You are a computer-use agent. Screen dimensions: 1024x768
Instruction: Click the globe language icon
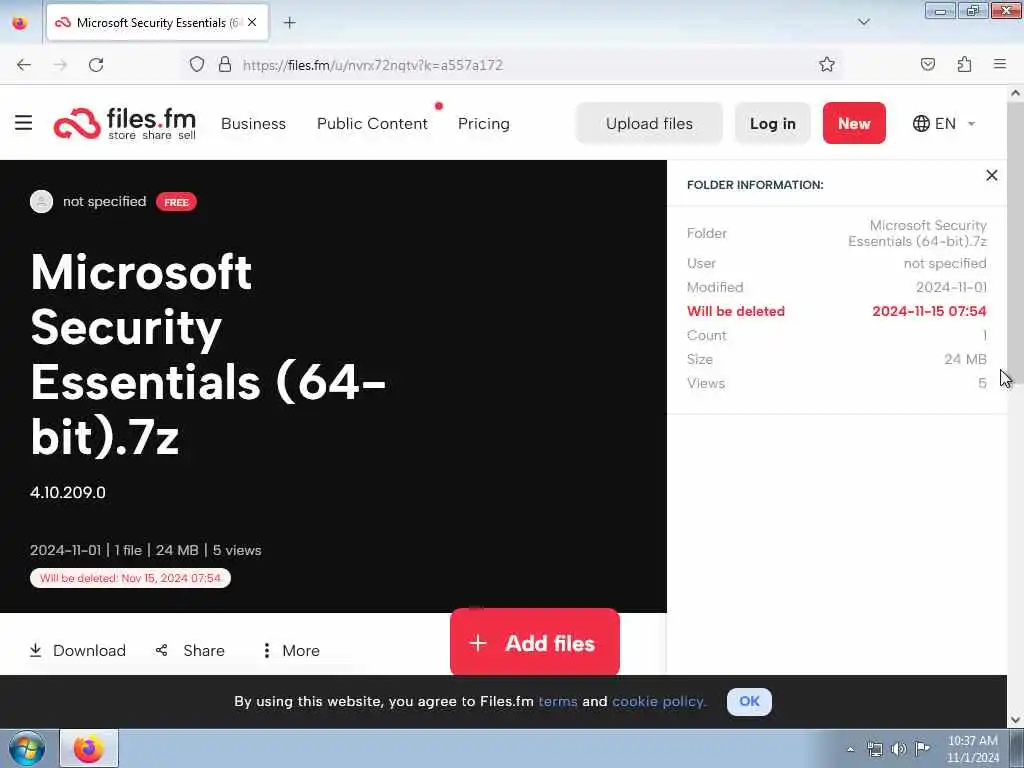point(921,123)
